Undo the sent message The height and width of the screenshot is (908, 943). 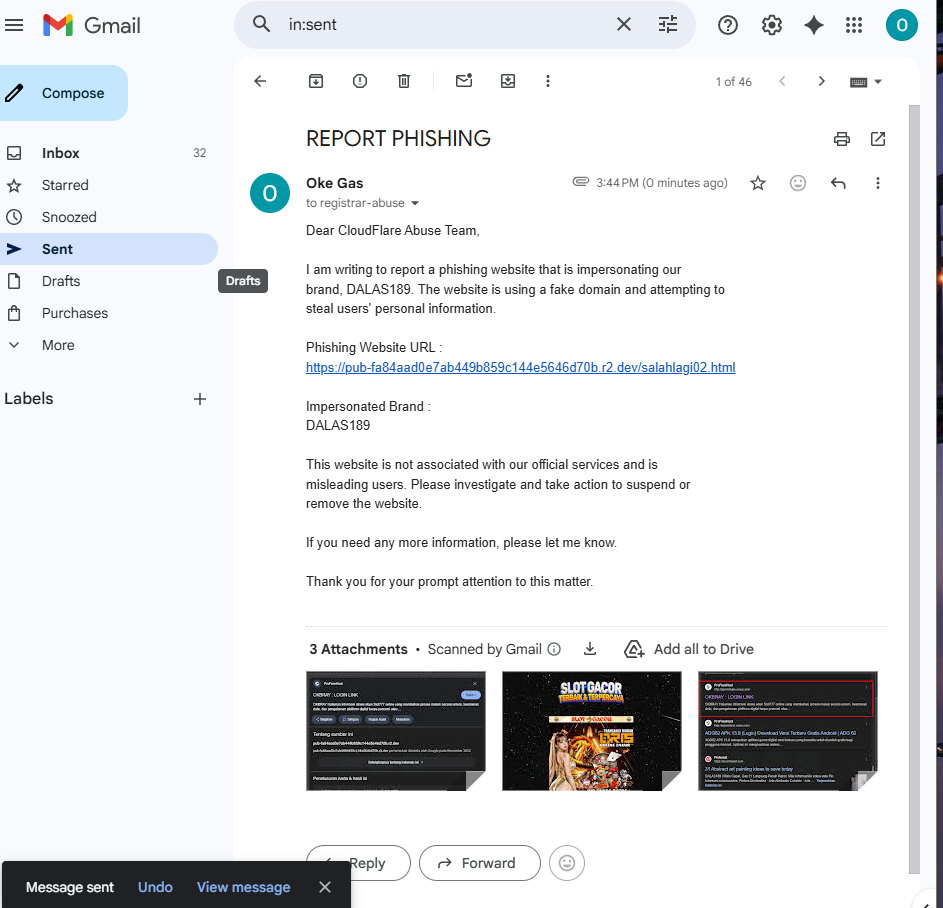(155, 887)
